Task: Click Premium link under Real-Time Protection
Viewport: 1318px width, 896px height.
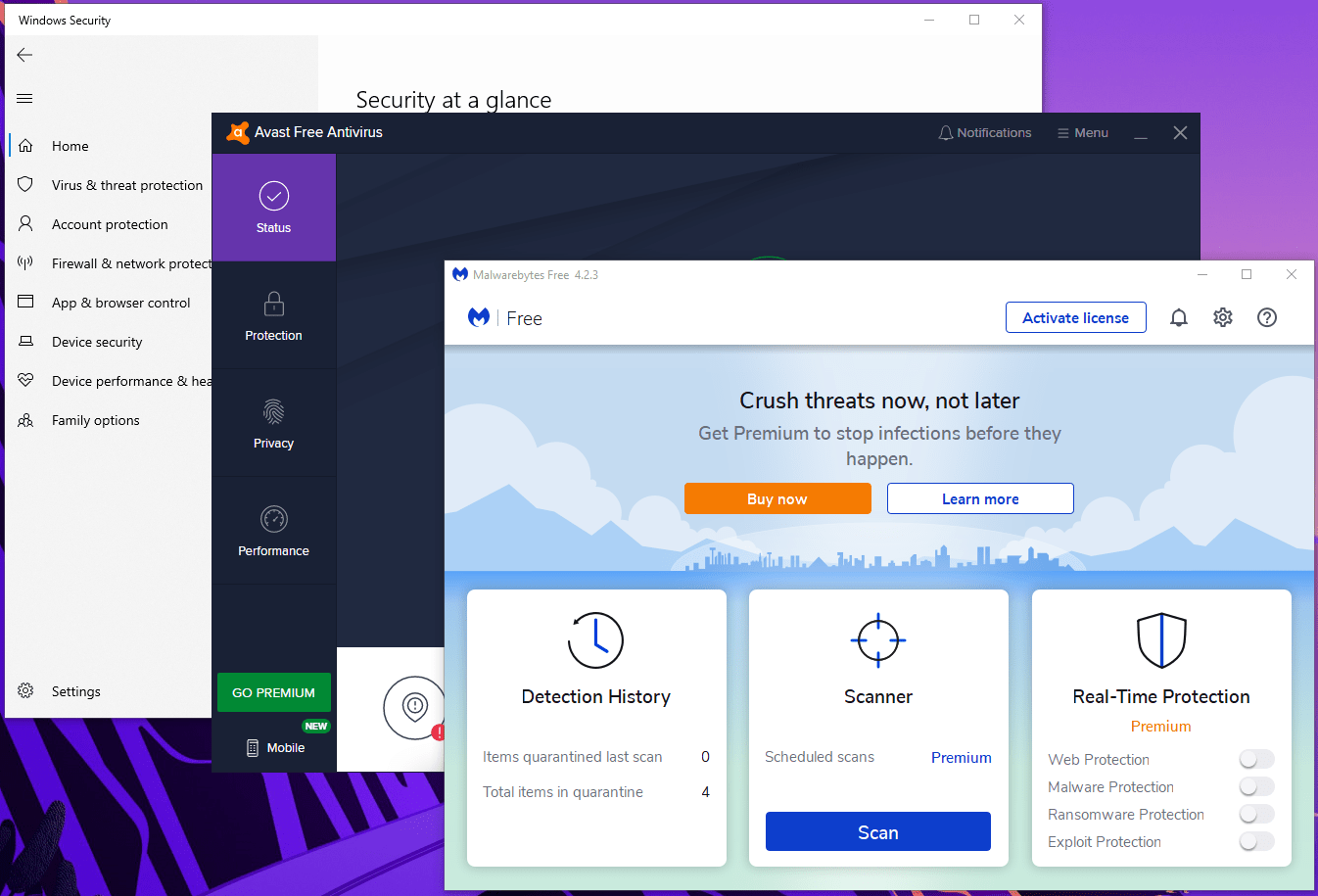Action: click(x=1161, y=726)
